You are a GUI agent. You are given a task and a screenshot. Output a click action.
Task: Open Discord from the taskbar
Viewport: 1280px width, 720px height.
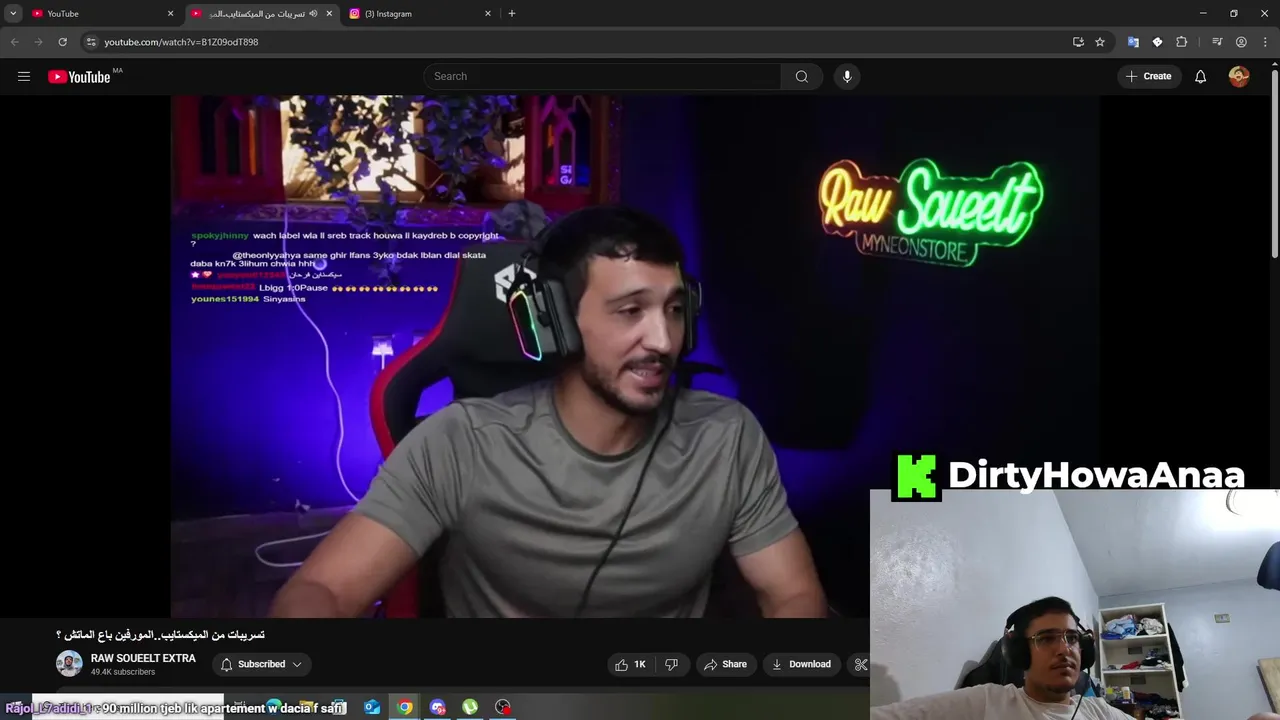[x=437, y=707]
